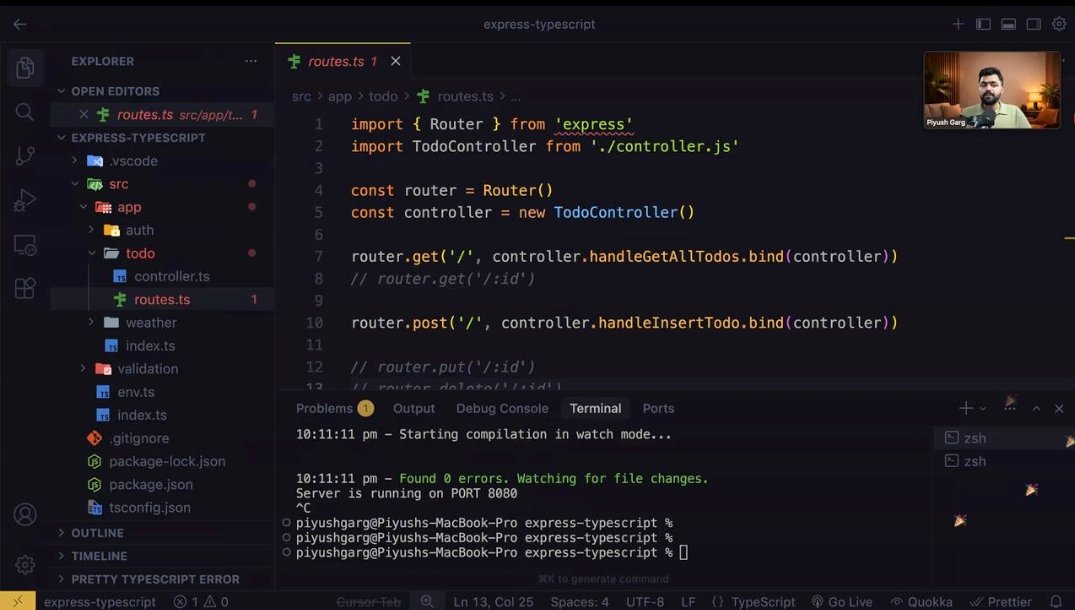Click the errors and warnings indicator in status bar
Viewport: 1075px width, 610px height.
point(196,601)
